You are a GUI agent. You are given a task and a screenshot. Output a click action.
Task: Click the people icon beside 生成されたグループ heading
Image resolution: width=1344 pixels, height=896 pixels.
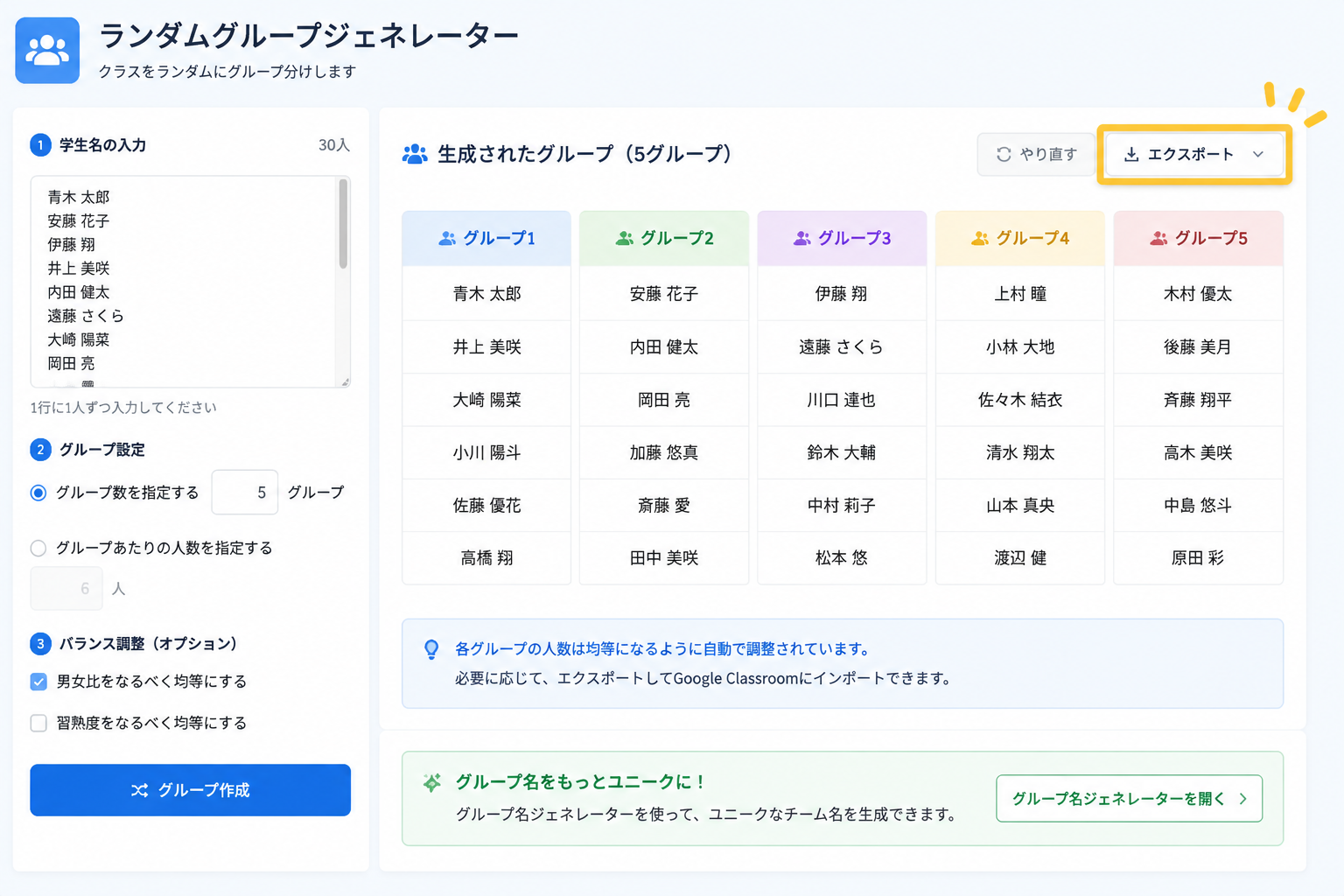point(415,154)
